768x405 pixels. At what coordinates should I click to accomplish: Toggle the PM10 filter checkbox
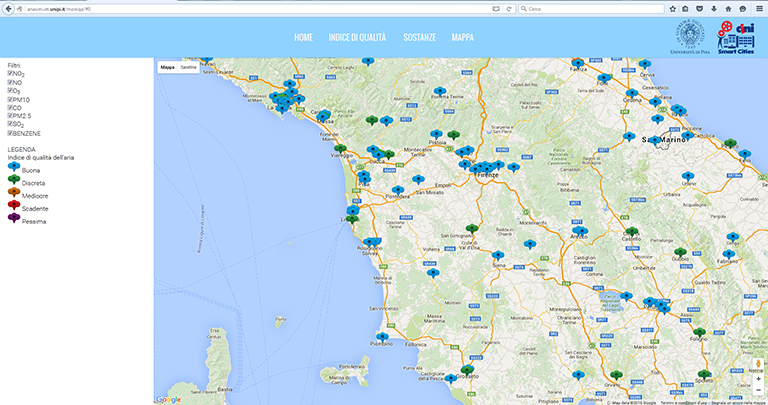click(10, 99)
